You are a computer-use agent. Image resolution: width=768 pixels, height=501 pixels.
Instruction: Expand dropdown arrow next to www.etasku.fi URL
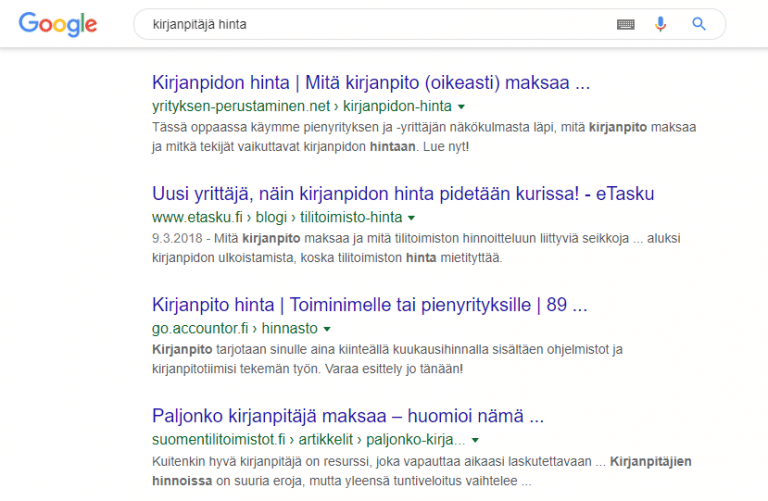point(411,217)
